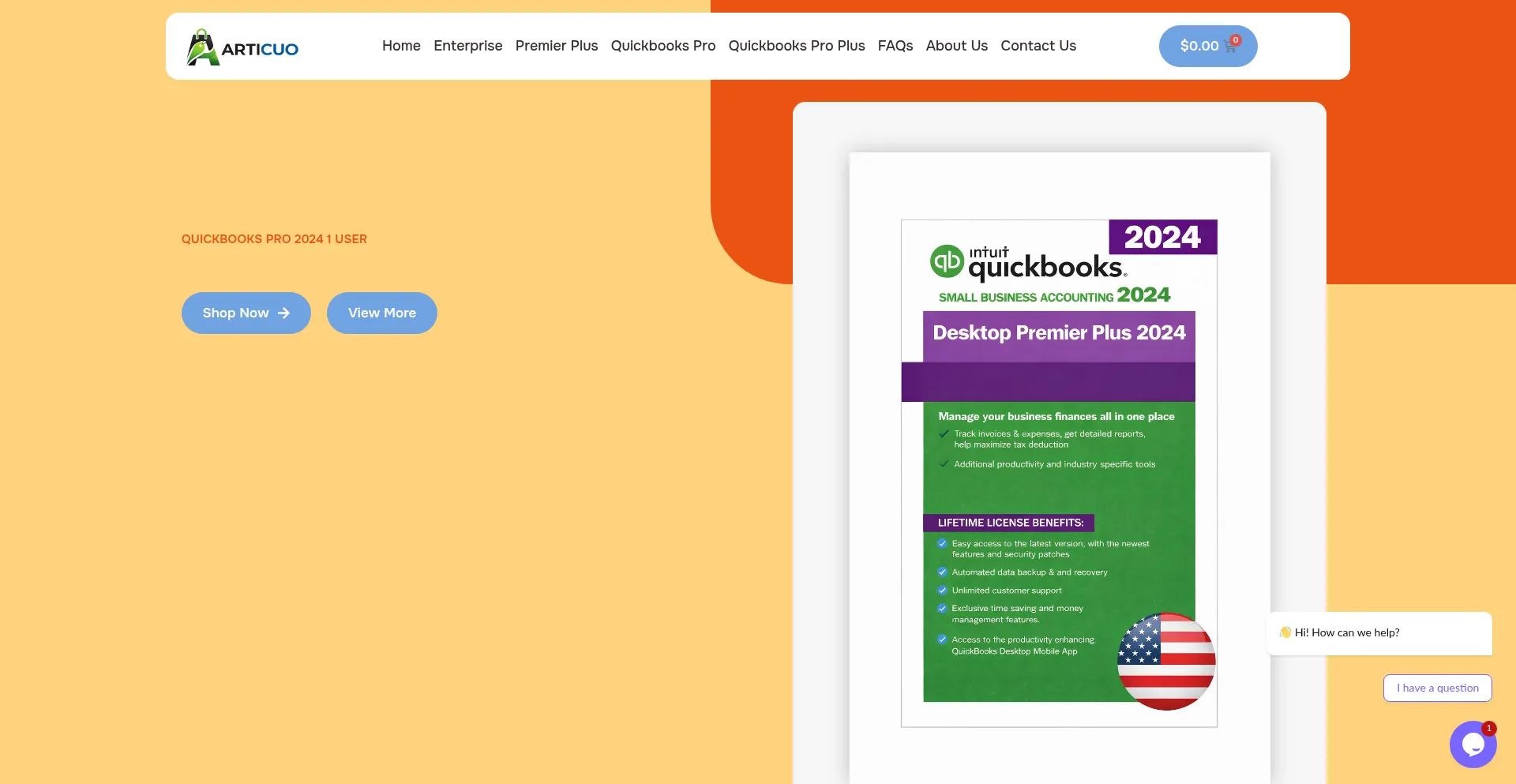Click the Articuo logo
This screenshot has height=784, width=1516.
click(242, 47)
